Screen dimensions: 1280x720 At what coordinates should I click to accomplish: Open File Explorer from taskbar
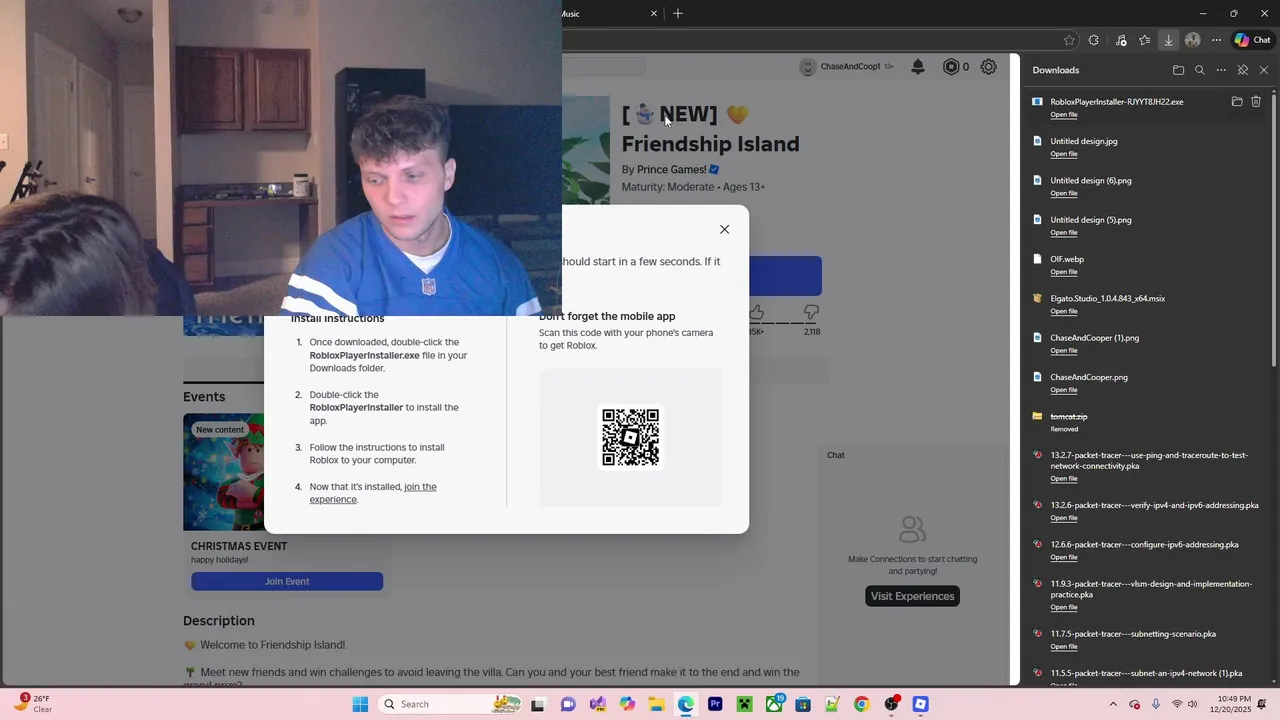click(656, 704)
